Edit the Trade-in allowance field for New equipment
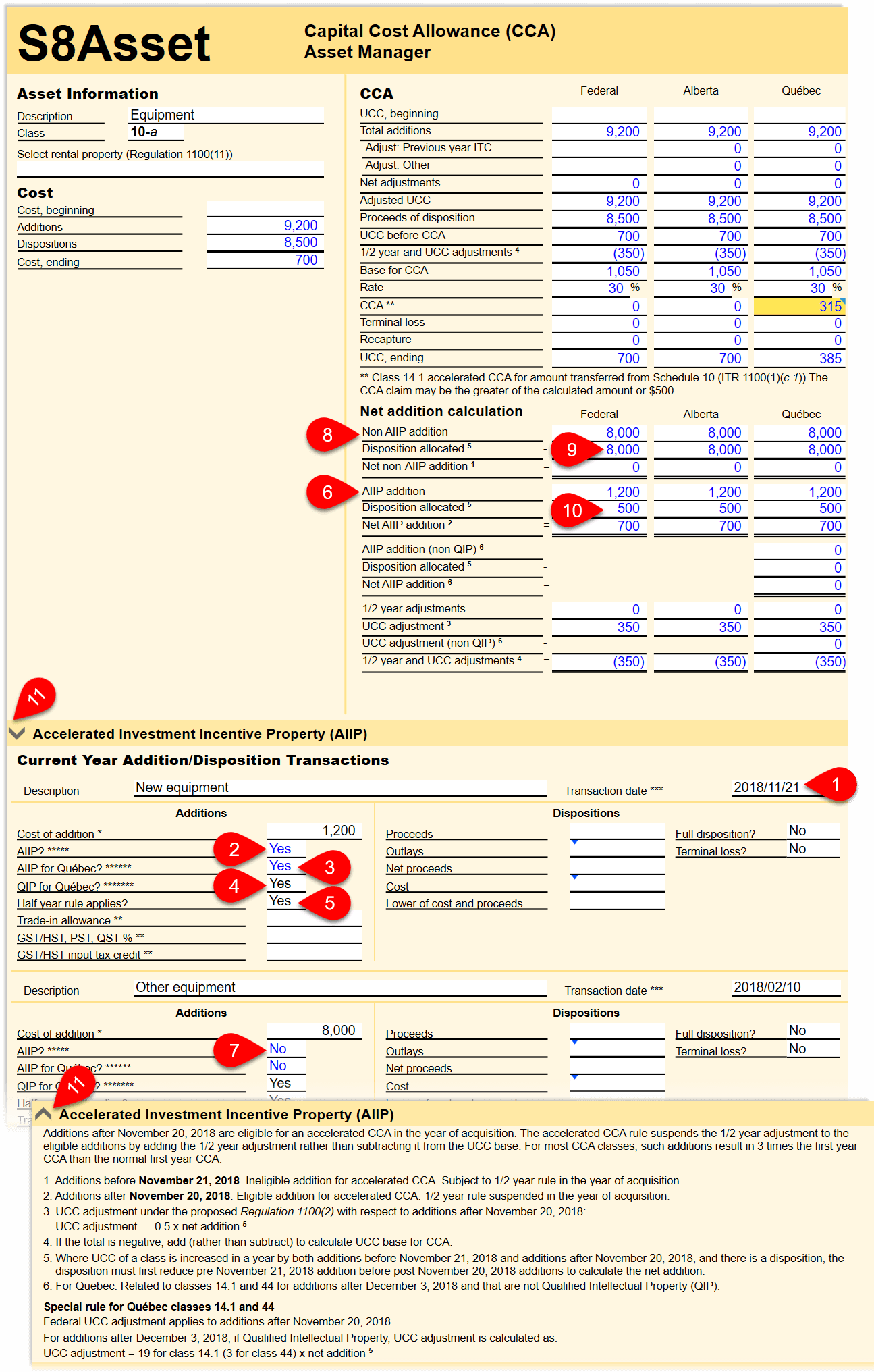 tap(315, 918)
